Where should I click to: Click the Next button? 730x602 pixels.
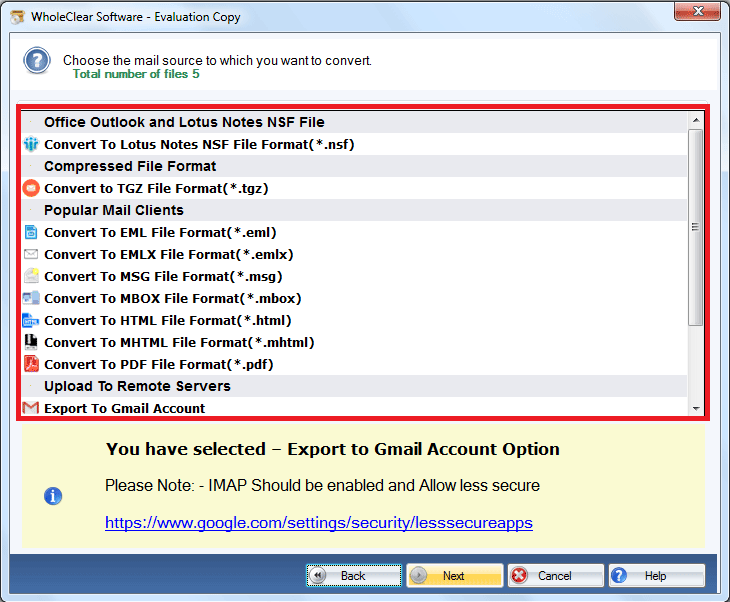point(455,575)
